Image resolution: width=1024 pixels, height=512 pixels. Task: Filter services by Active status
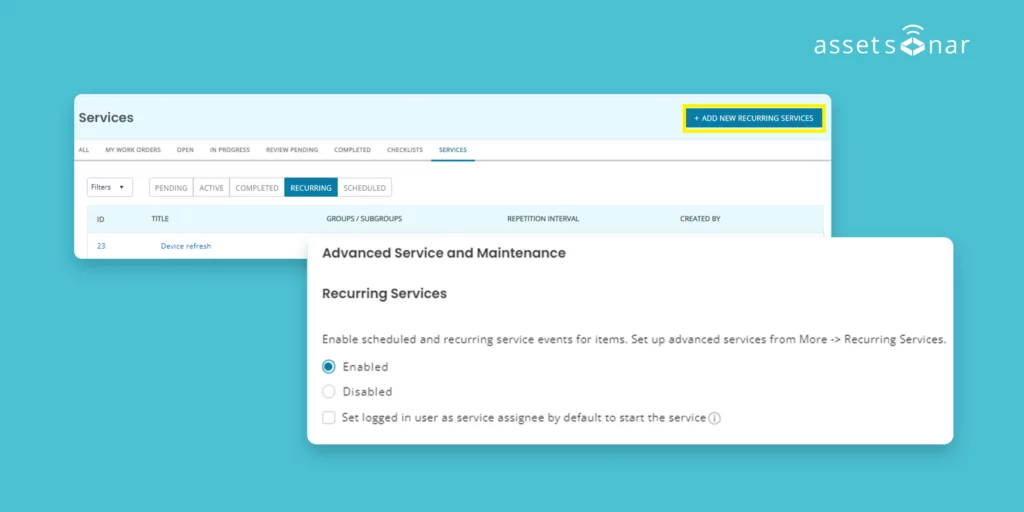(211, 188)
